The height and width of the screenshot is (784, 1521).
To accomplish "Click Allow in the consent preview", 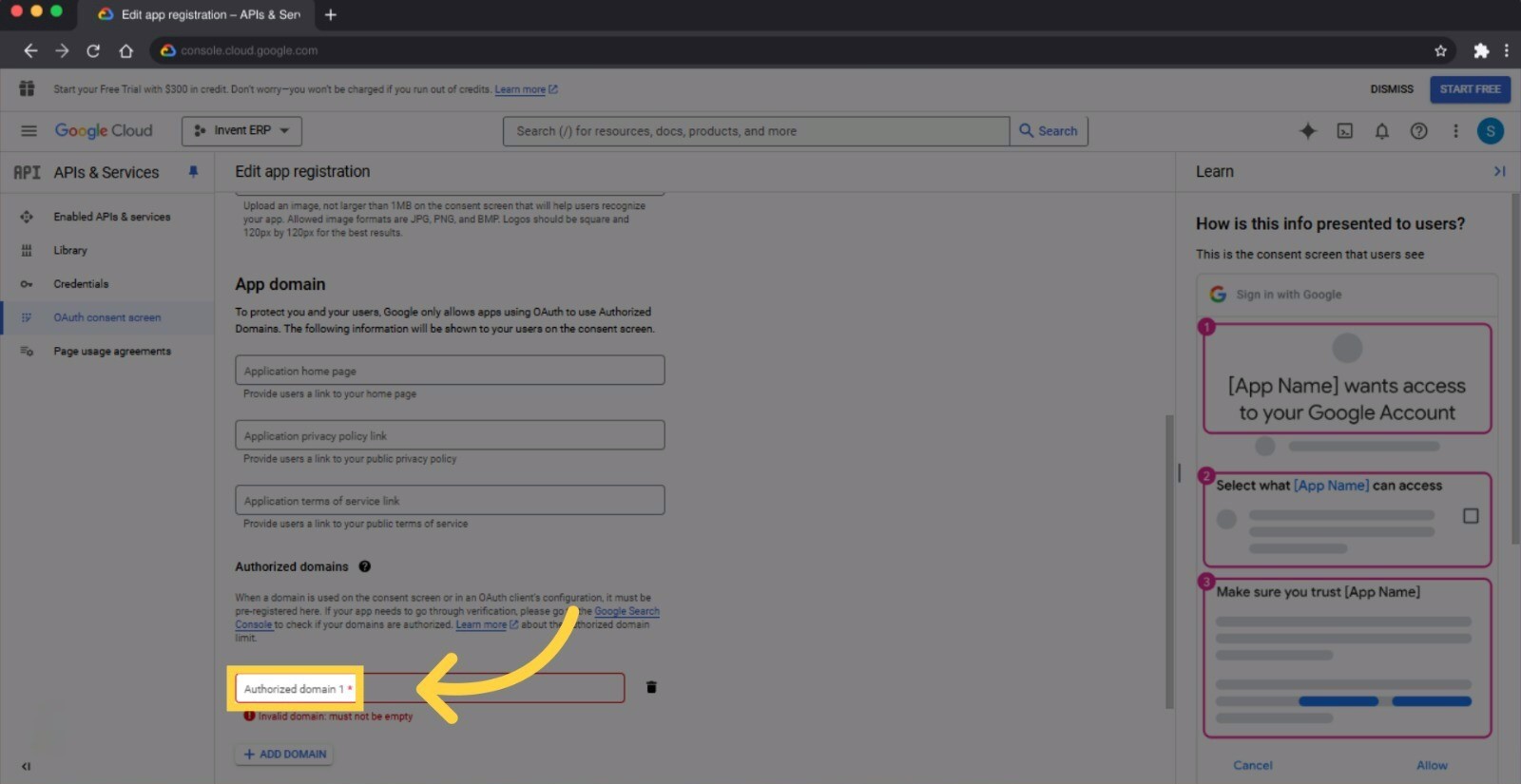I will click(1432, 765).
